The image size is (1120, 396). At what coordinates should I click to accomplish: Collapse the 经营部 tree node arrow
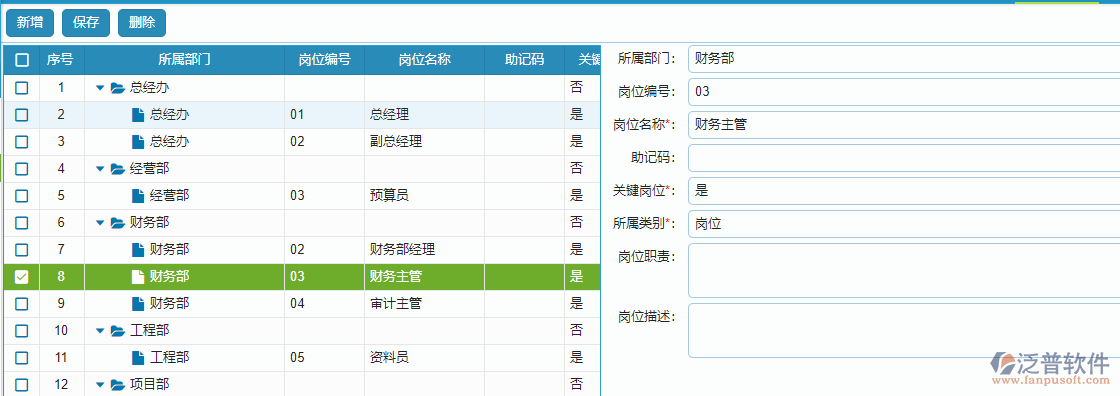pos(100,169)
